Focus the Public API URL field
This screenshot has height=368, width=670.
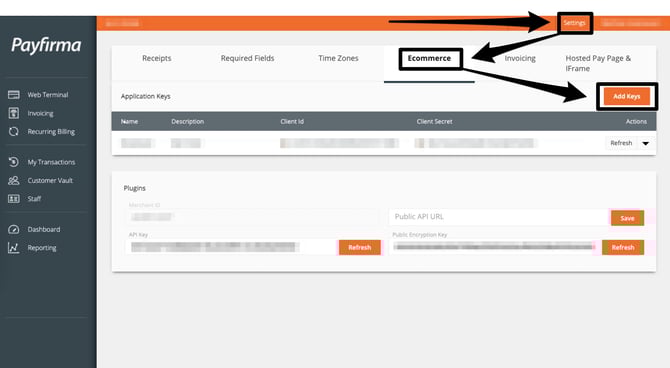pos(499,217)
